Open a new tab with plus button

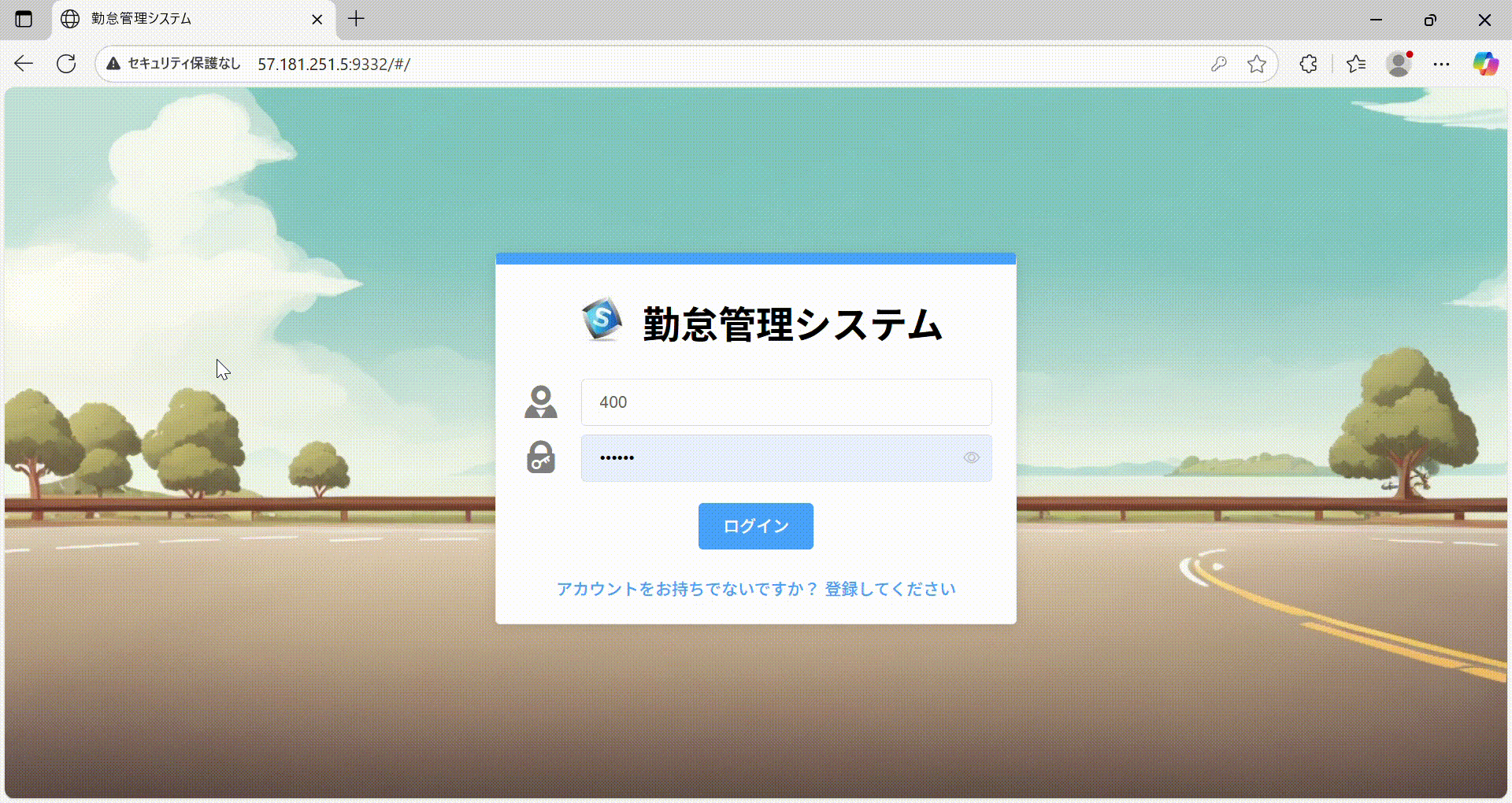(356, 19)
